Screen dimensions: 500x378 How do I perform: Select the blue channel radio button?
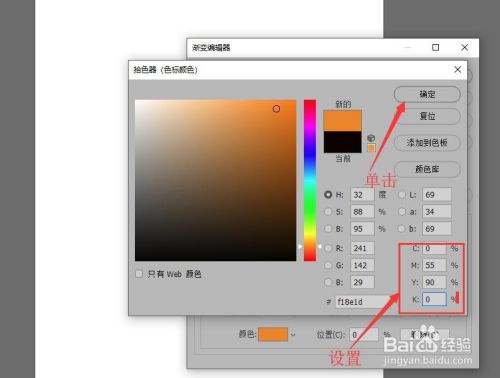(x=328, y=282)
